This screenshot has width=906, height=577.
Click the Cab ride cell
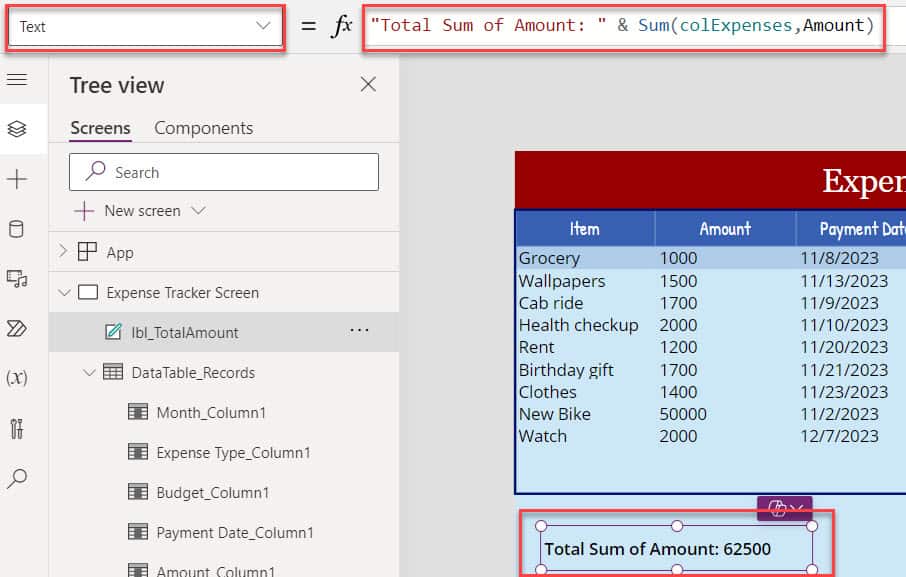[x=551, y=303]
